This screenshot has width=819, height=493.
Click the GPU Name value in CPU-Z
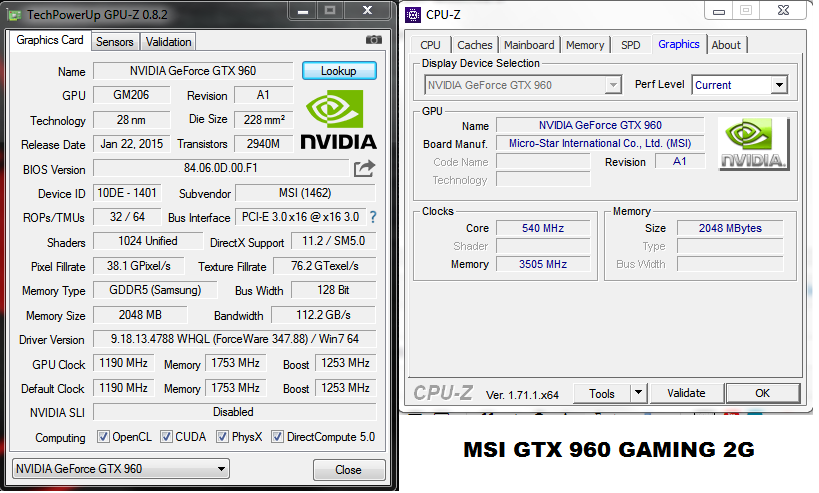coord(600,125)
